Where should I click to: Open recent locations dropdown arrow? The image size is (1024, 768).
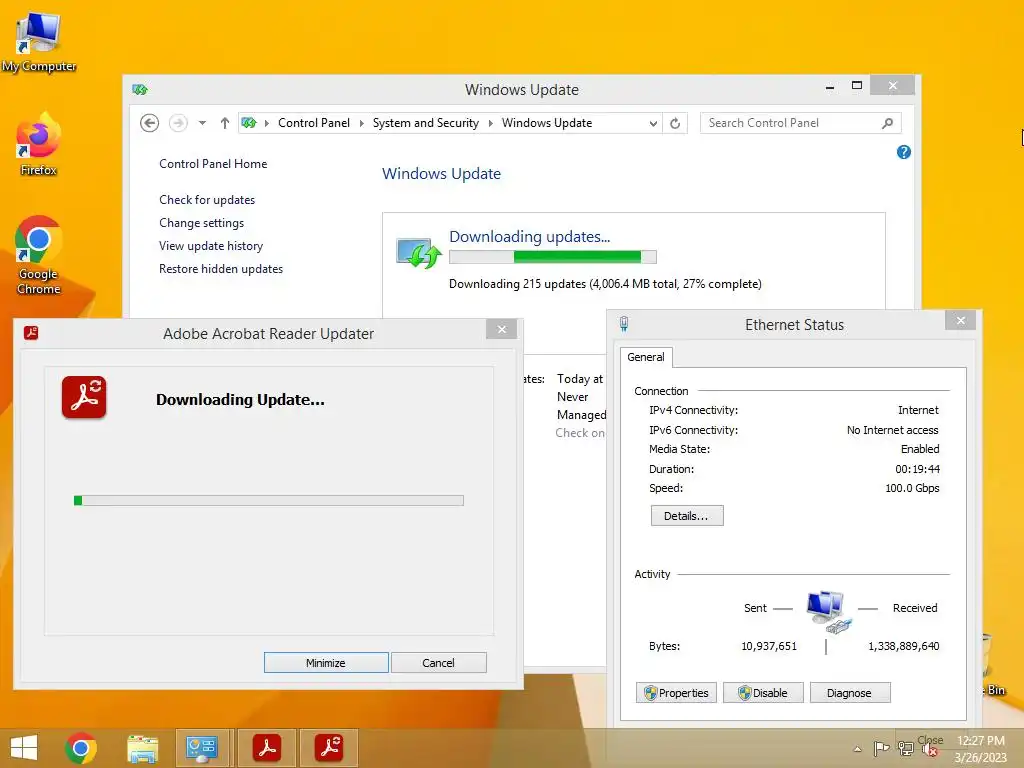tap(202, 123)
